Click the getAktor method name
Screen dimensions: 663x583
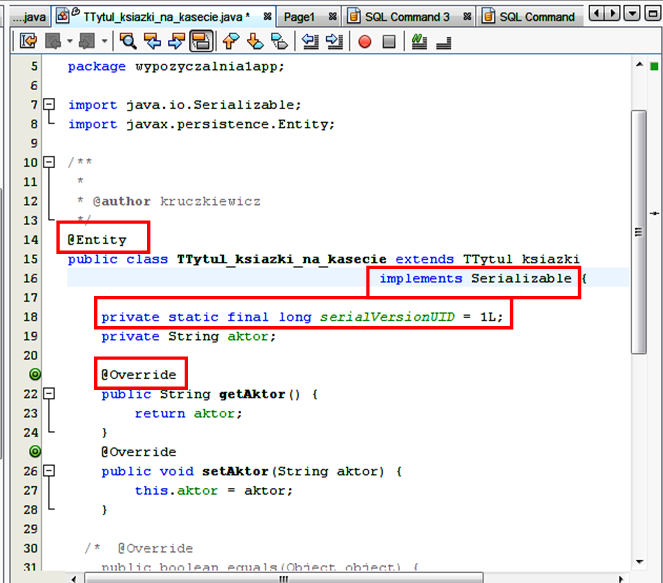[x=252, y=394]
